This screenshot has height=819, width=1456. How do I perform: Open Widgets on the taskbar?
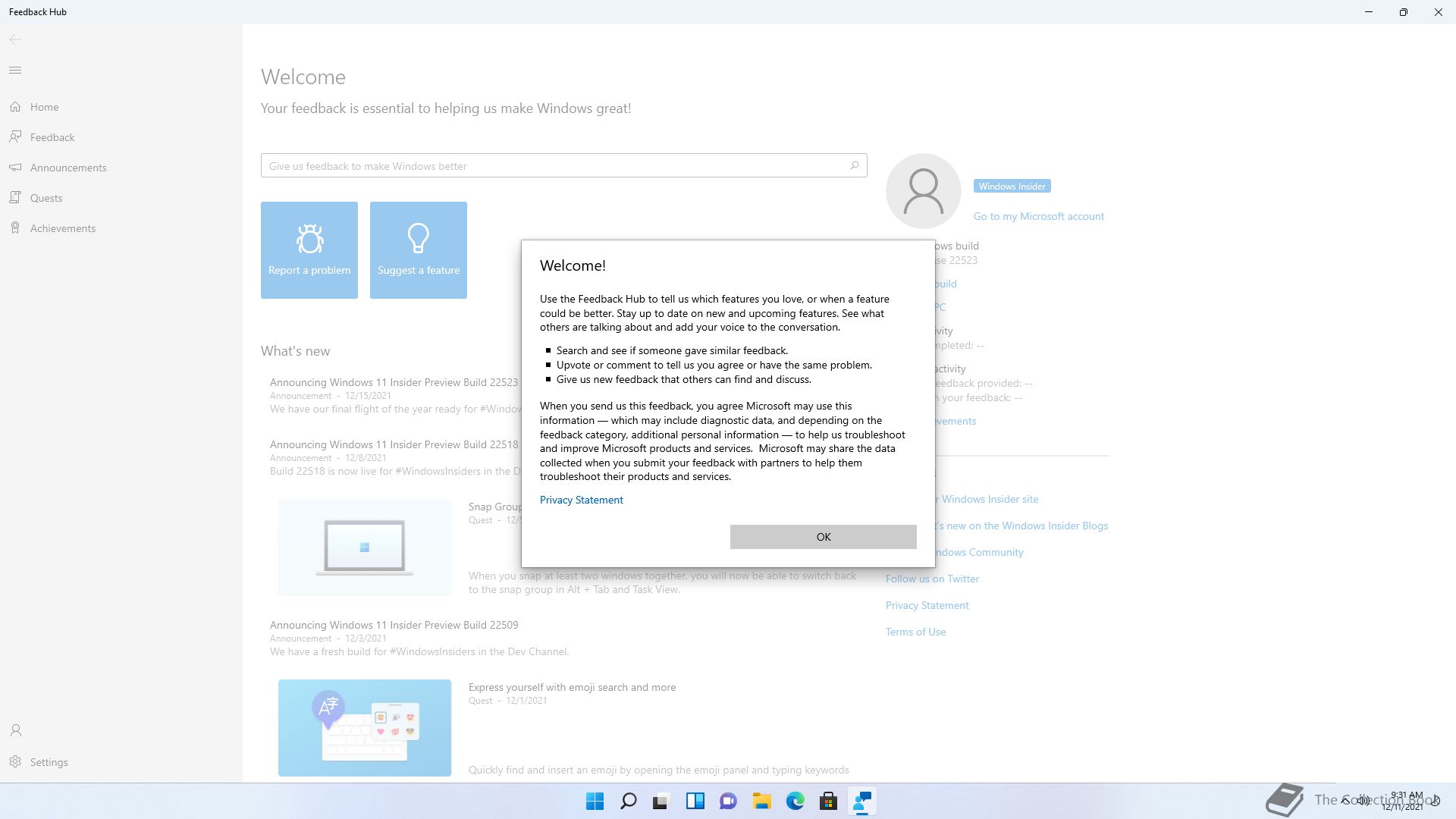pos(695,801)
